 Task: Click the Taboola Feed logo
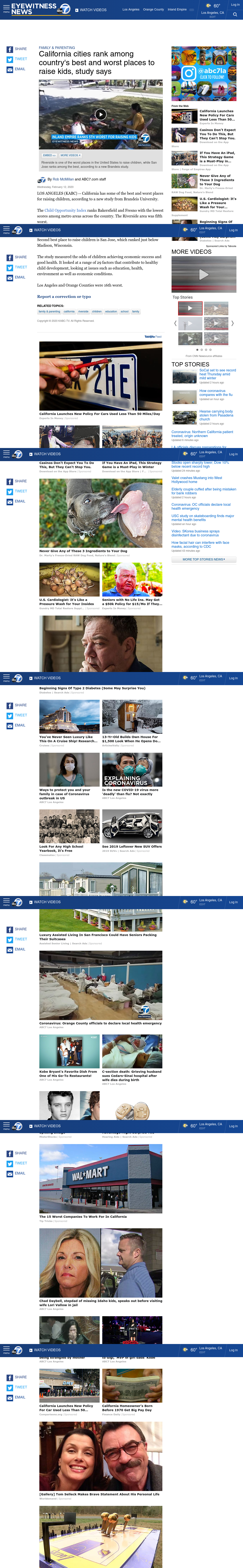click(x=153, y=337)
